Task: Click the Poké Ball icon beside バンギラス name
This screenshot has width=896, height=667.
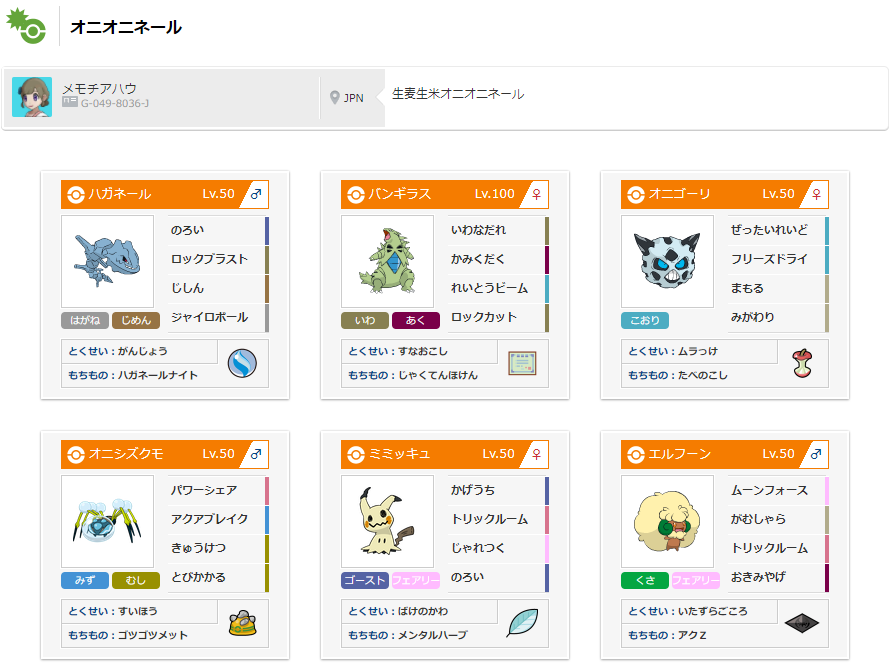Action: click(x=355, y=195)
